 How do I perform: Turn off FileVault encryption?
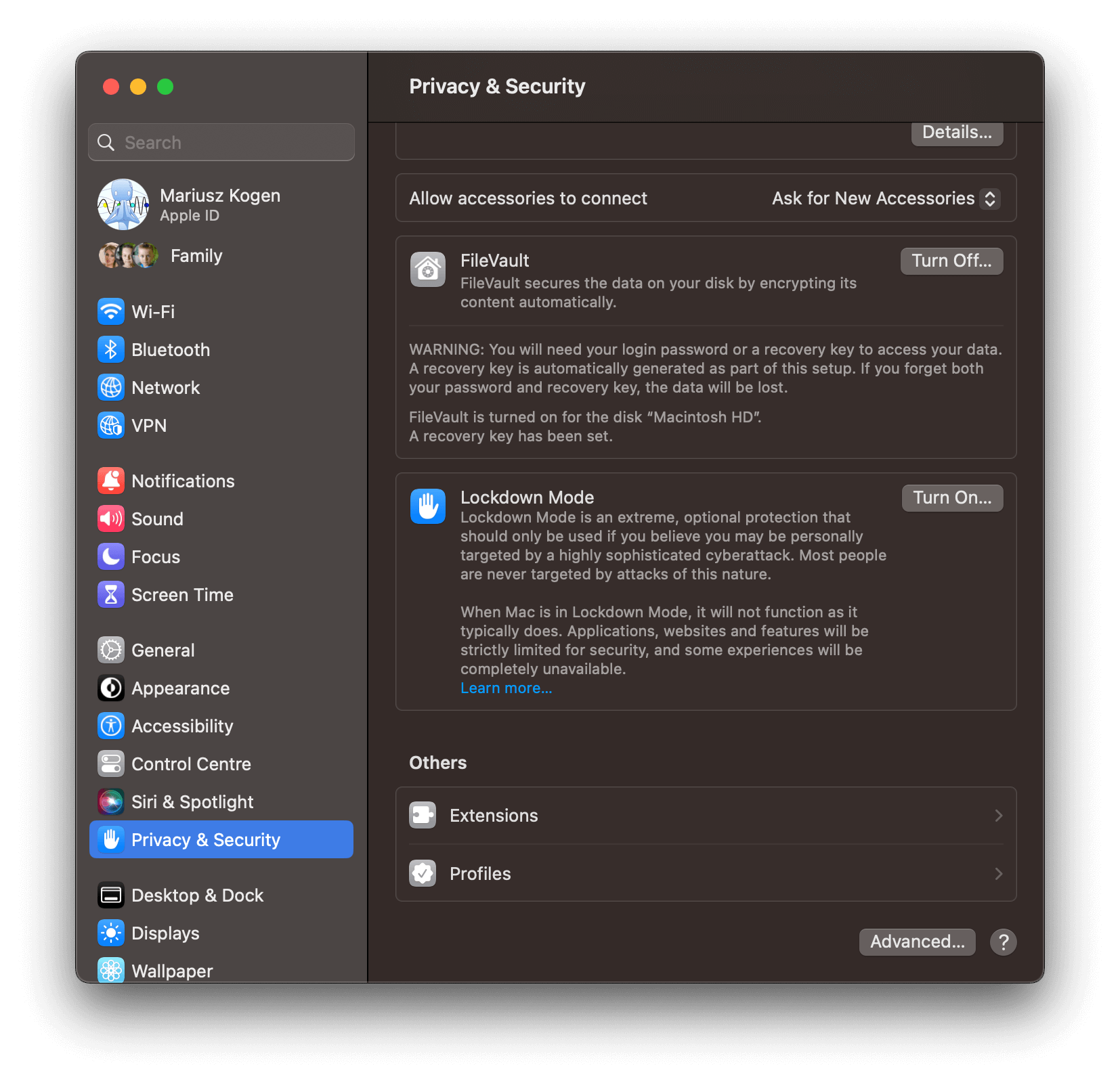[x=951, y=261]
